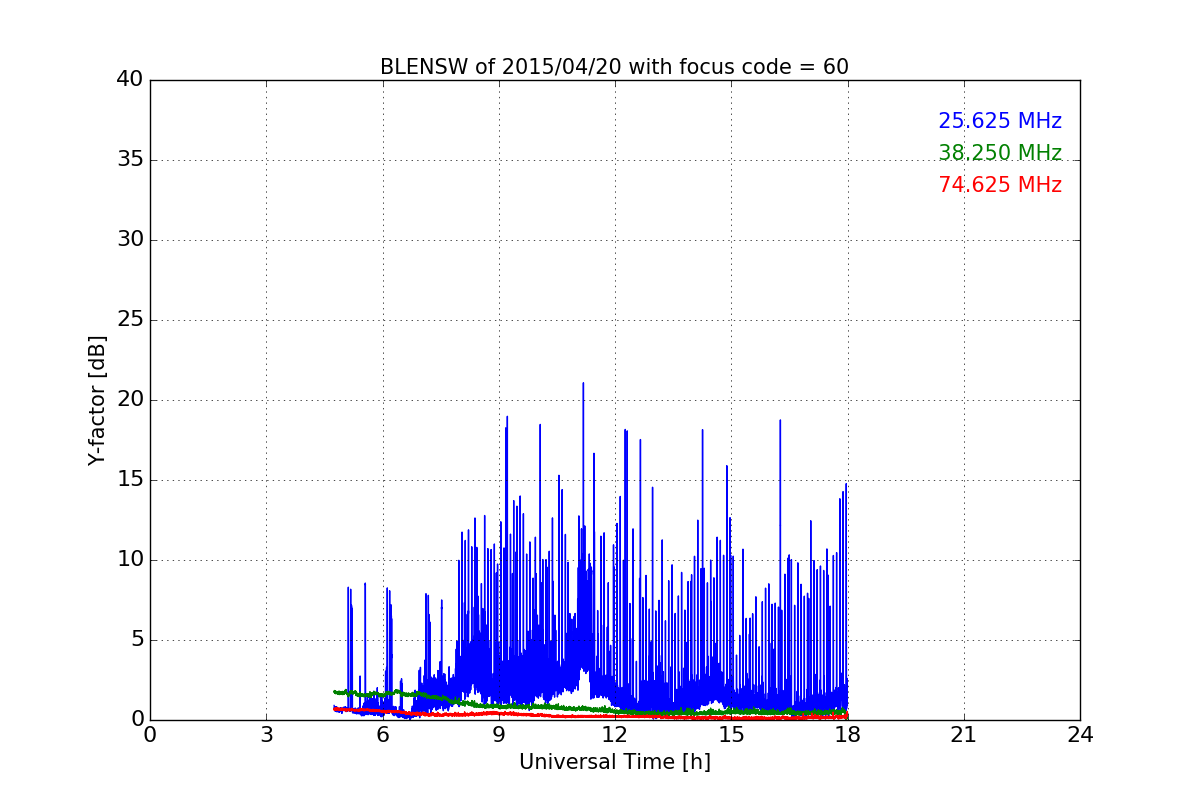Image resolution: width=1200 pixels, height=800 pixels.
Task: Select the green 38.250 MHz legend label
Action: (1000, 153)
